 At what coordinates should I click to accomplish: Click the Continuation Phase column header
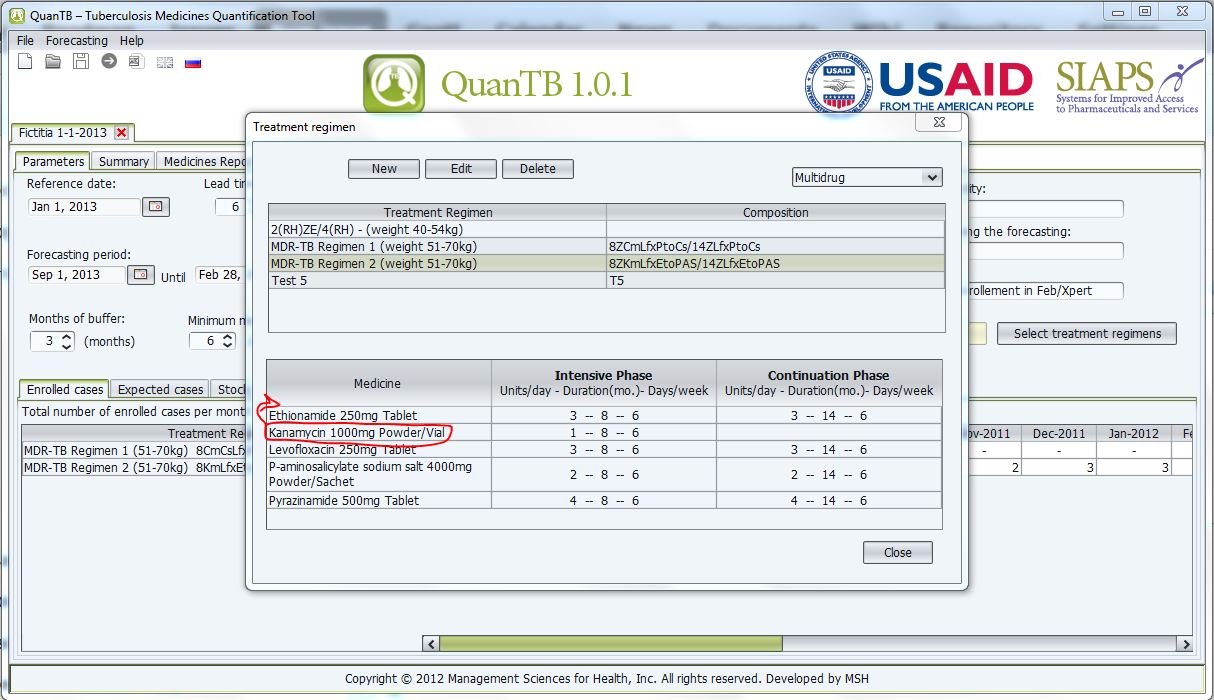829,383
